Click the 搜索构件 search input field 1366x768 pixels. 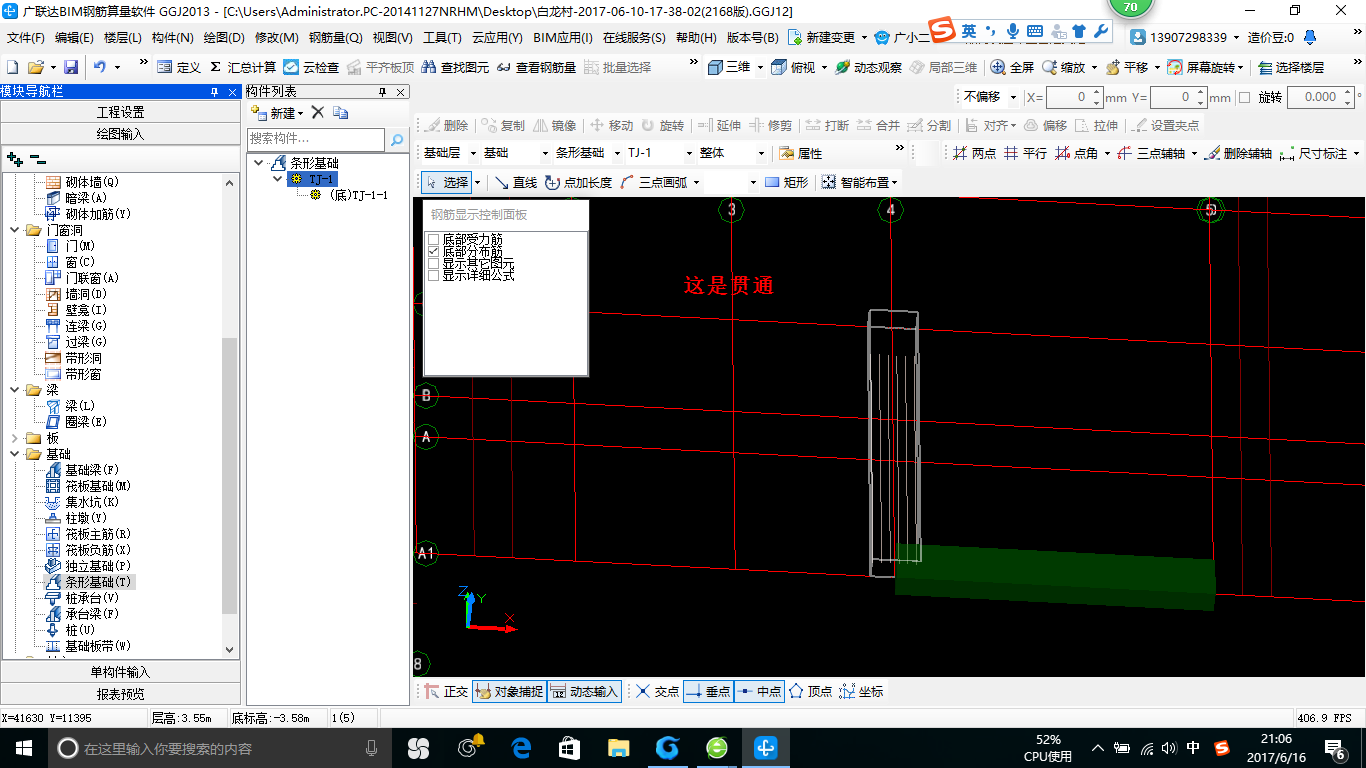(316, 140)
